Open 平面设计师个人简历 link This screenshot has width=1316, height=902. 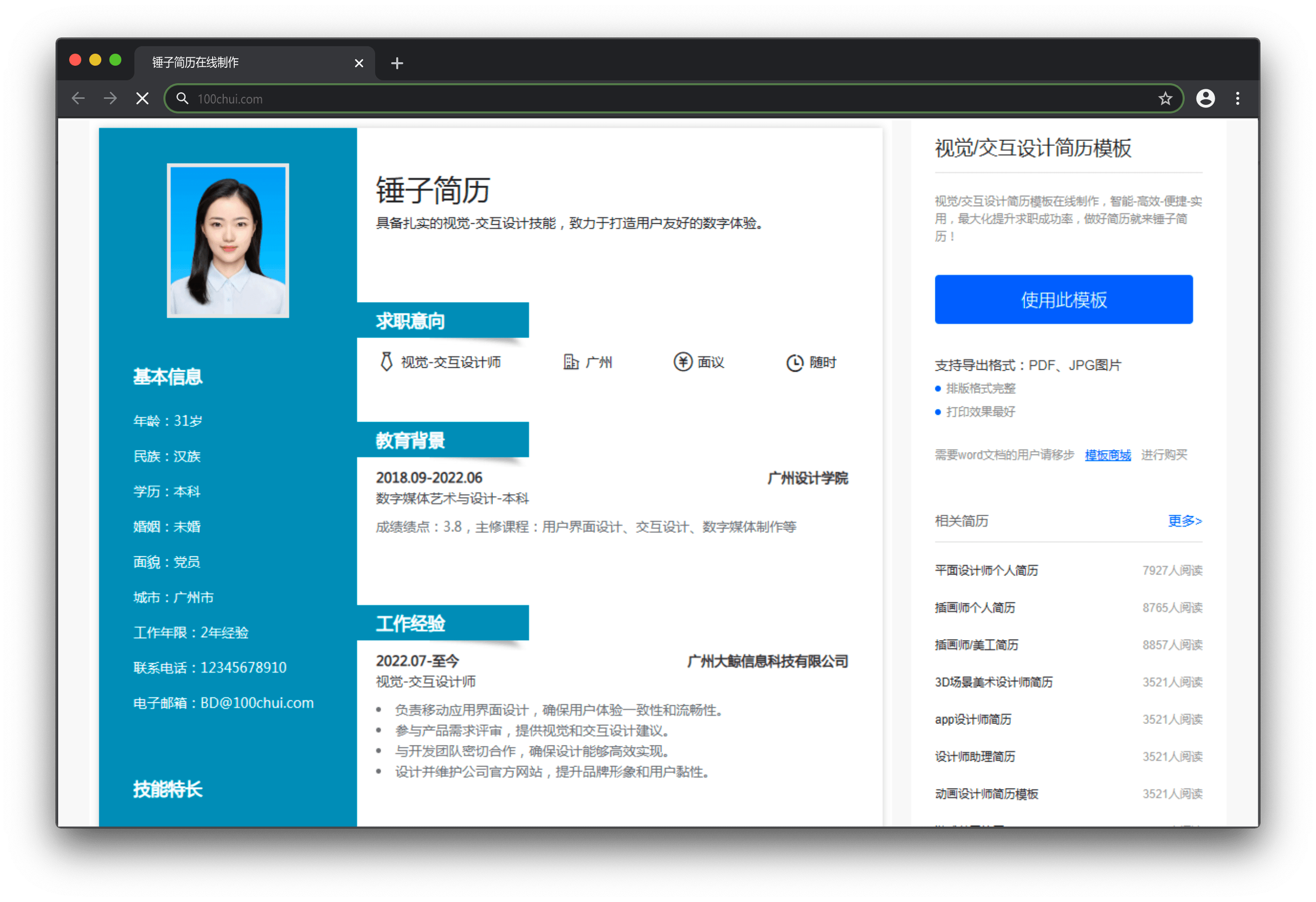[986, 570]
